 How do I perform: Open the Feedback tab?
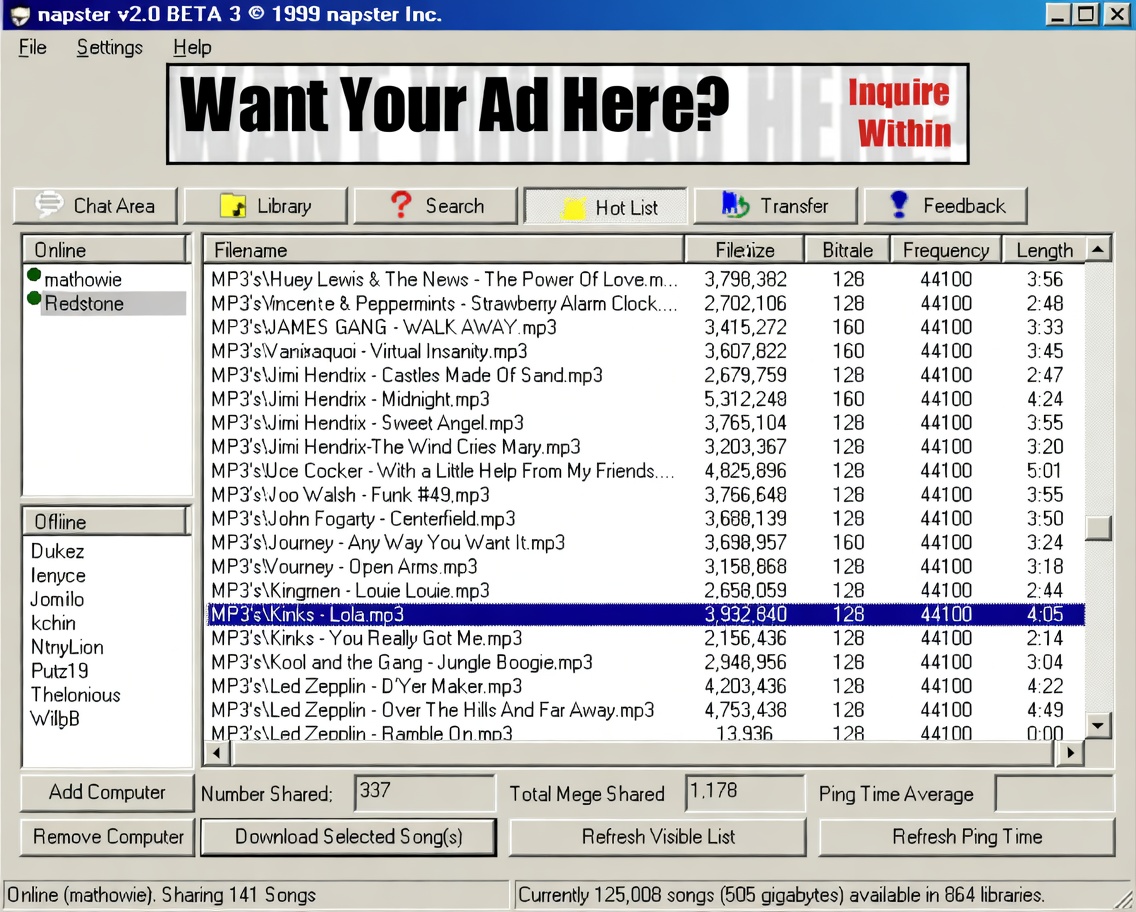coord(945,206)
